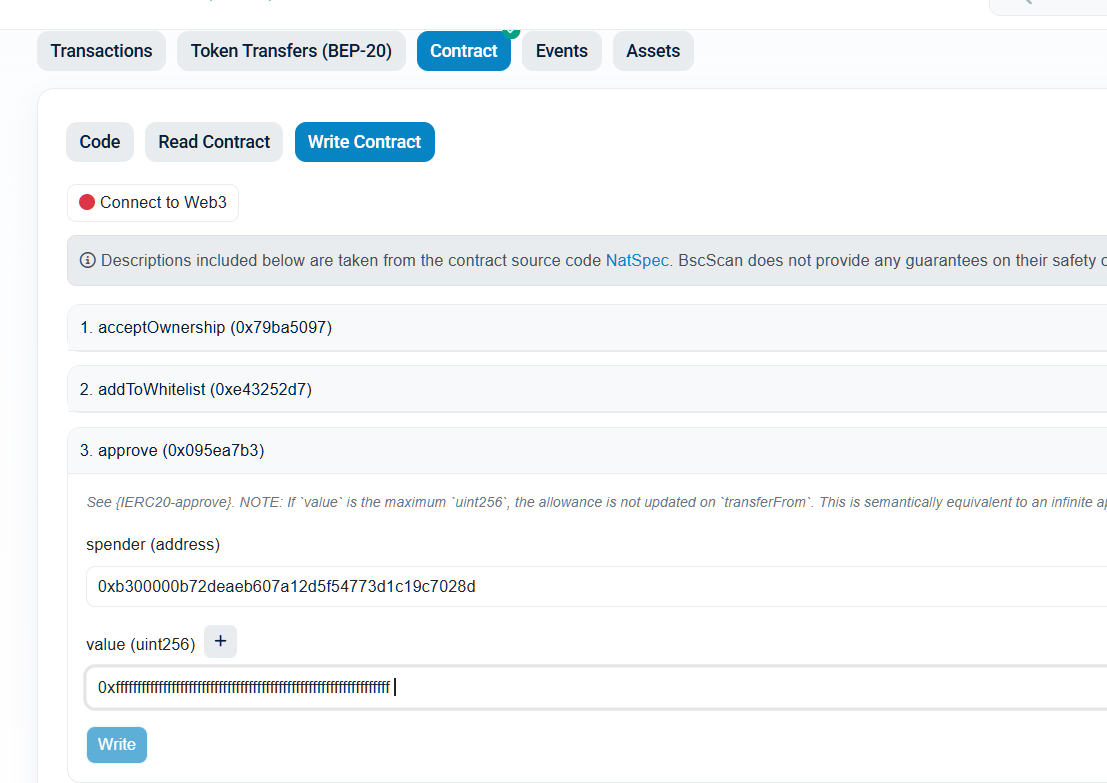Select the Write Contract button
The width and height of the screenshot is (1107, 783).
coord(364,142)
